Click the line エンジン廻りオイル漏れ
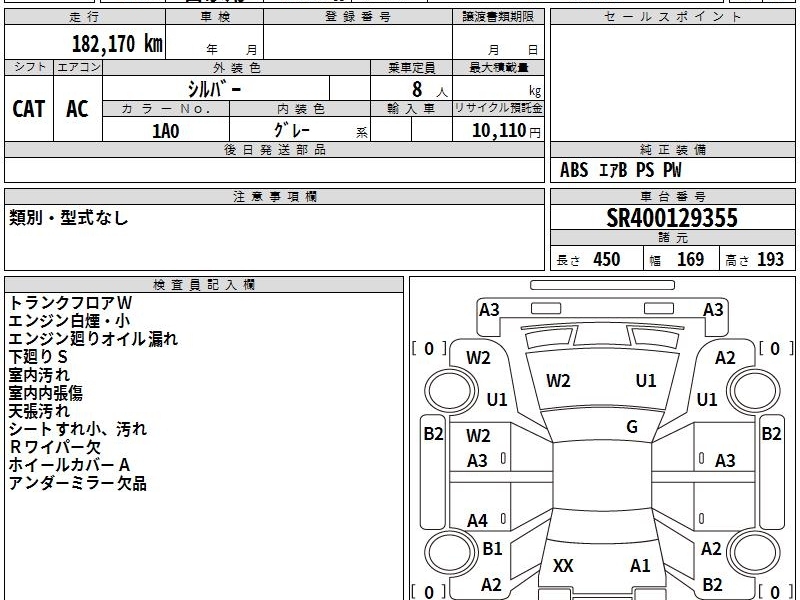The image size is (800, 600). [93, 339]
